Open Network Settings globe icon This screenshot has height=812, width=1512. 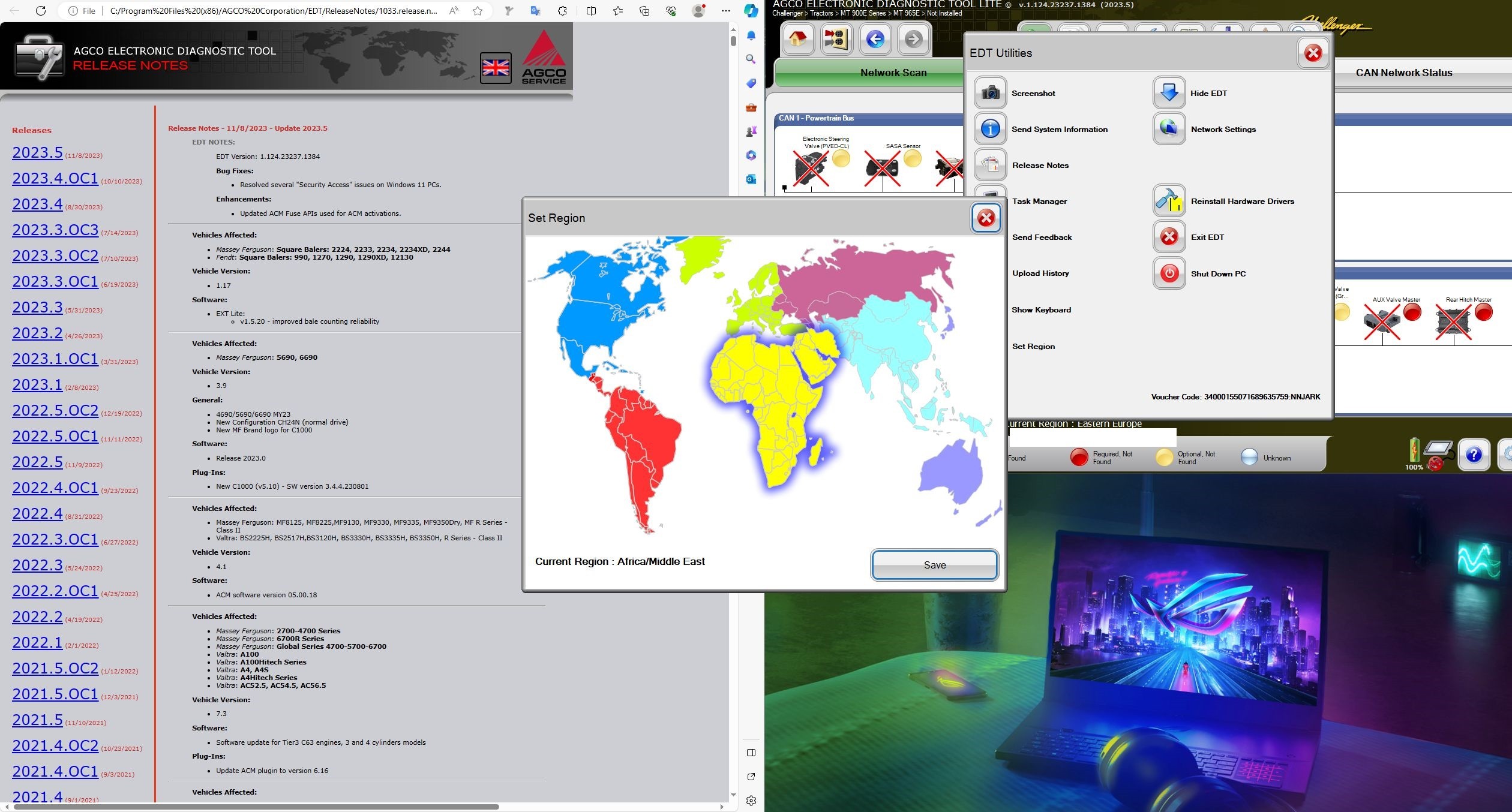1169,129
